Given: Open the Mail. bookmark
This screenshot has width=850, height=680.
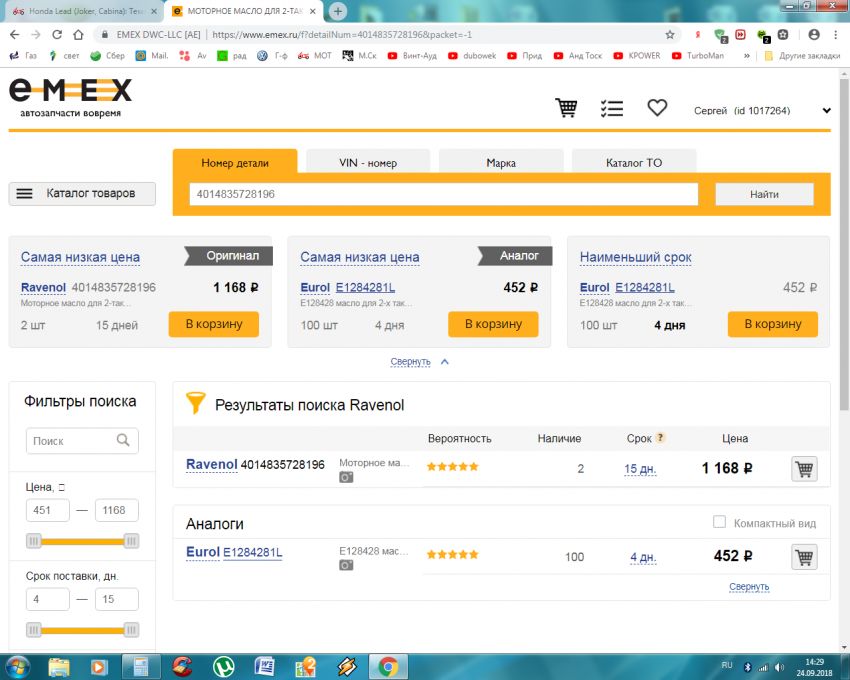Looking at the screenshot, I should coord(152,56).
